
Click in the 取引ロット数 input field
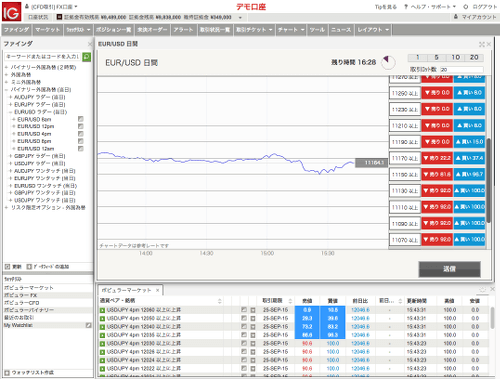tap(461, 69)
